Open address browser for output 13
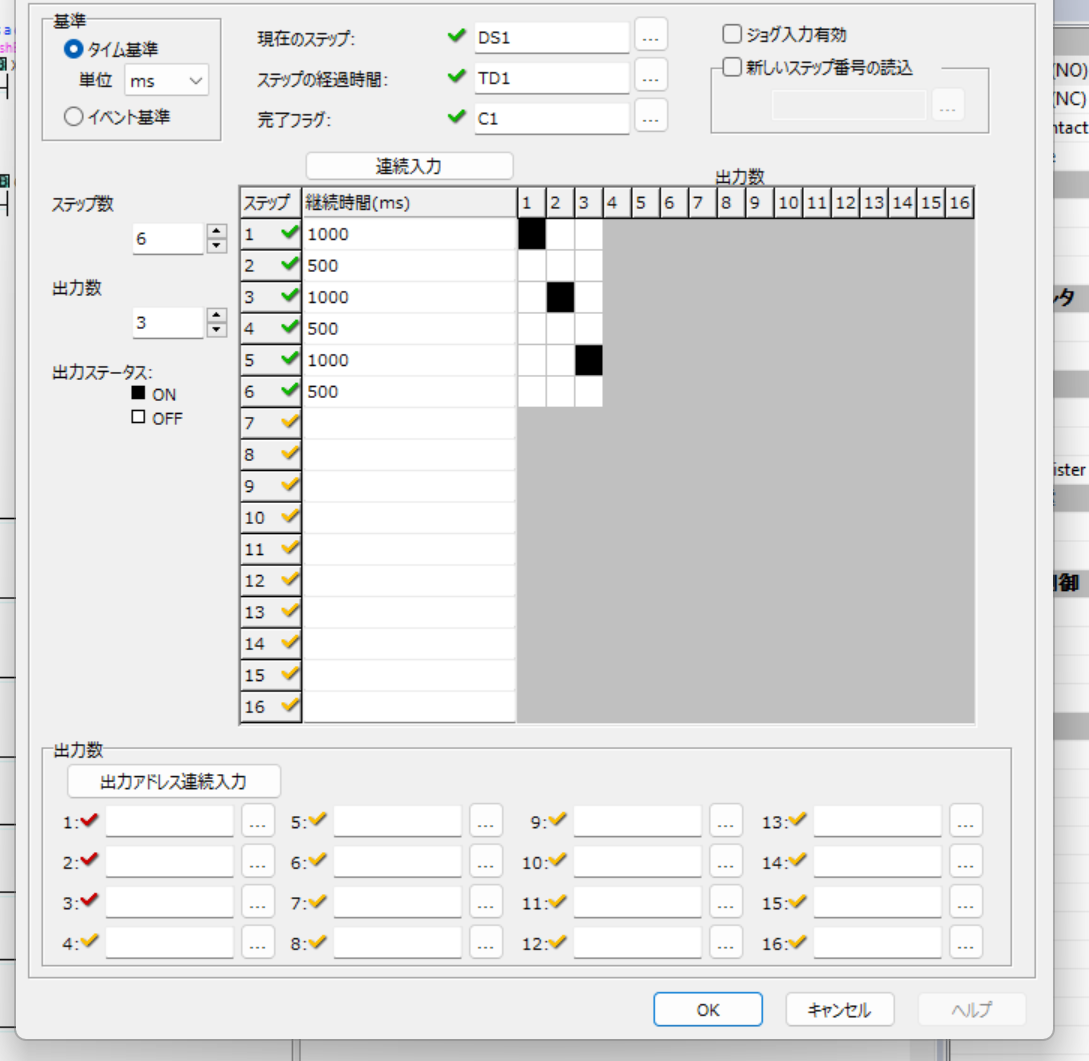The height and width of the screenshot is (1061, 1089). click(966, 821)
